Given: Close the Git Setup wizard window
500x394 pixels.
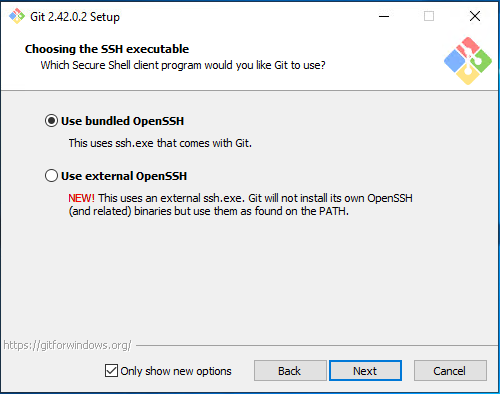Looking at the screenshot, I should (x=475, y=16).
